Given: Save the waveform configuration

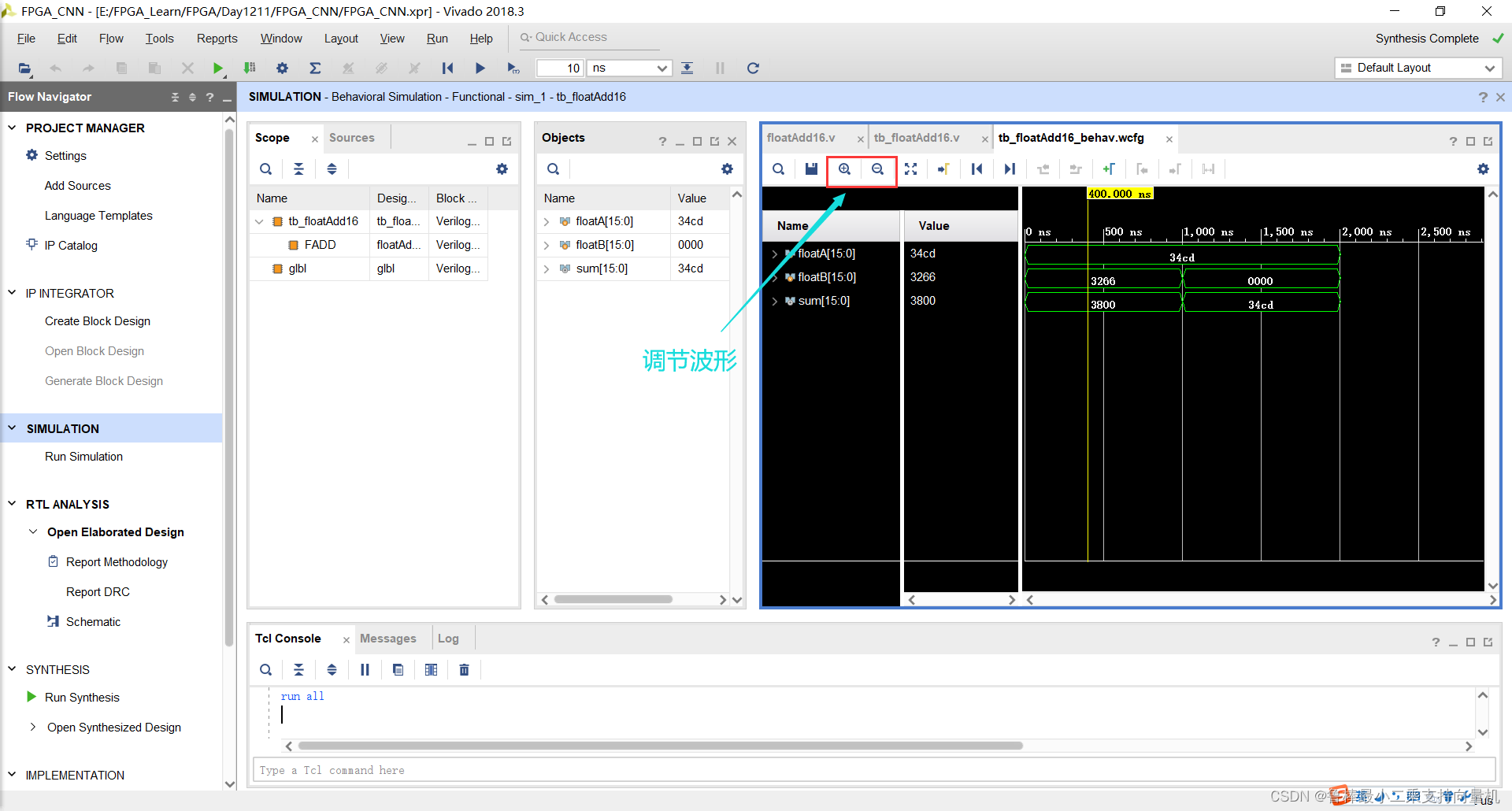Looking at the screenshot, I should [x=811, y=169].
